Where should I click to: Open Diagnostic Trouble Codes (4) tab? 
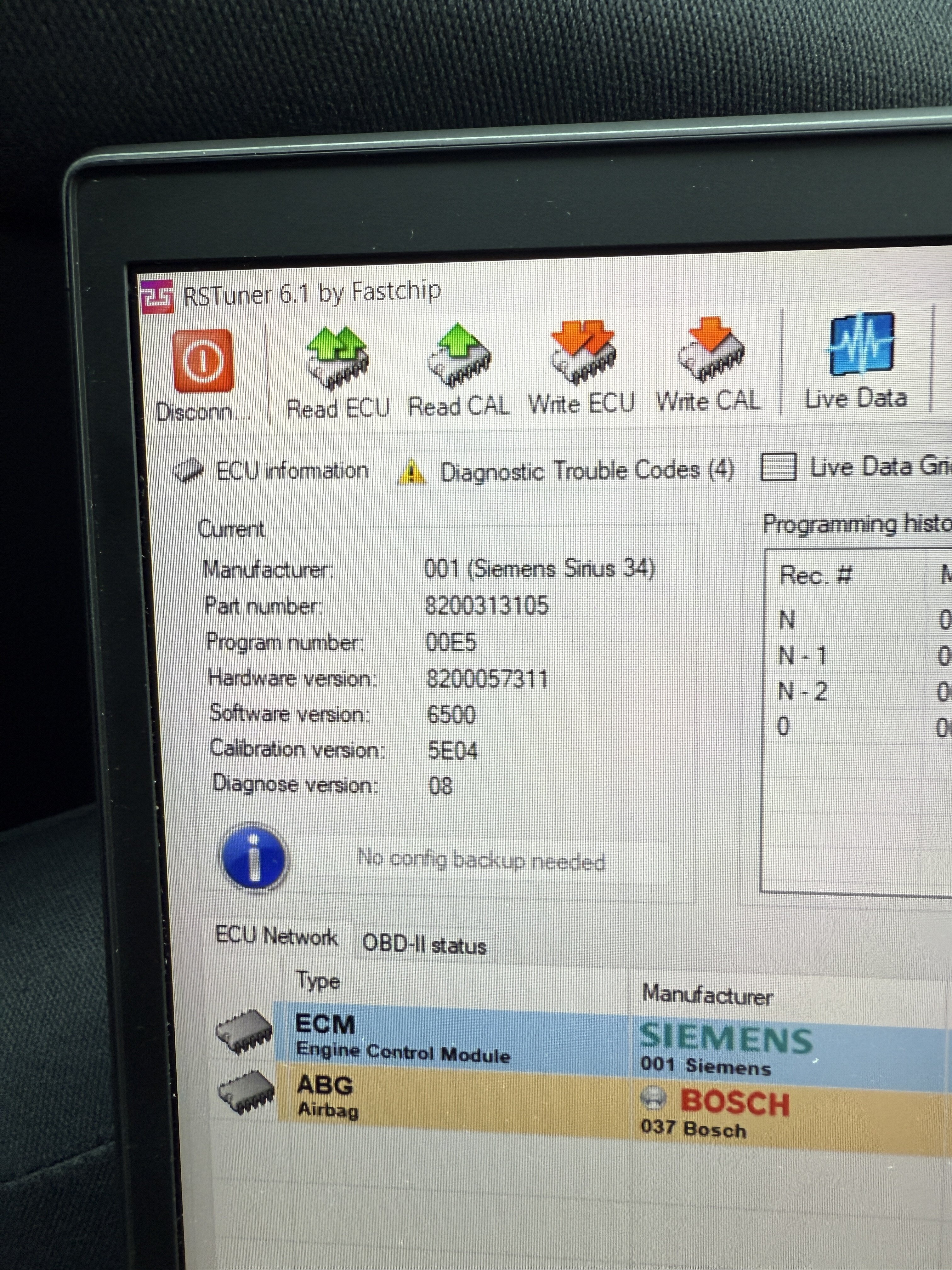click(566, 471)
